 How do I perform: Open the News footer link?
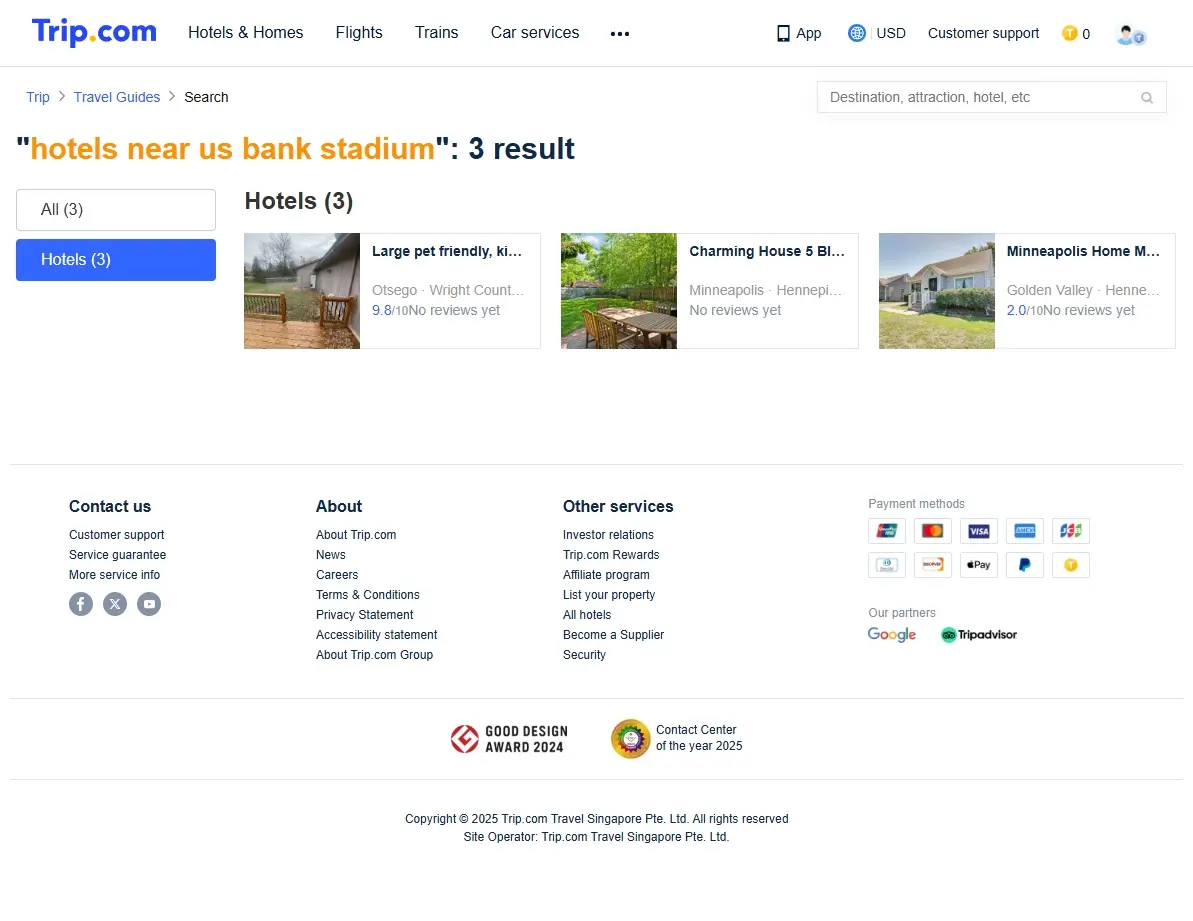[330, 555]
